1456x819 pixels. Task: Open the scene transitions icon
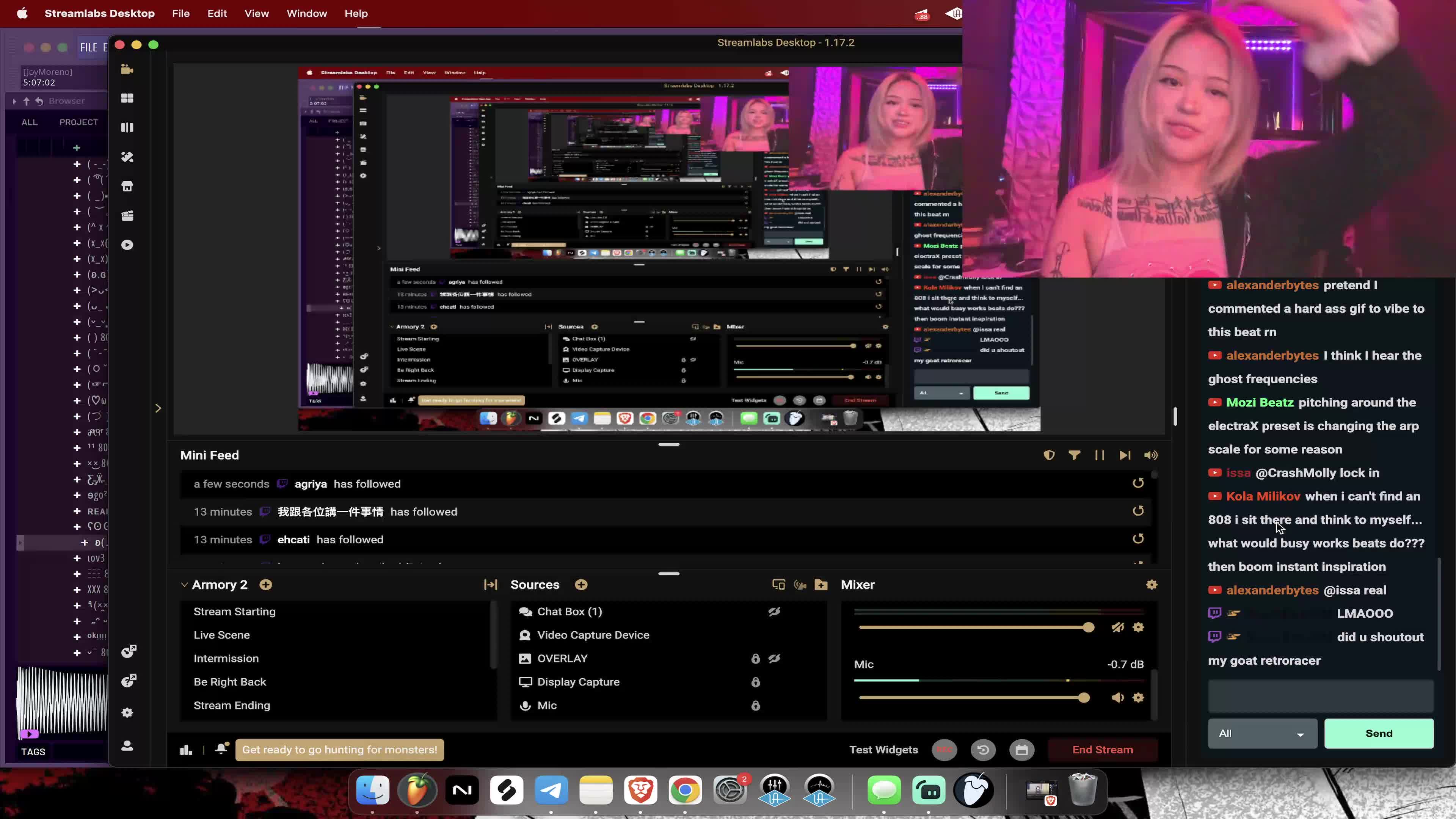491,584
